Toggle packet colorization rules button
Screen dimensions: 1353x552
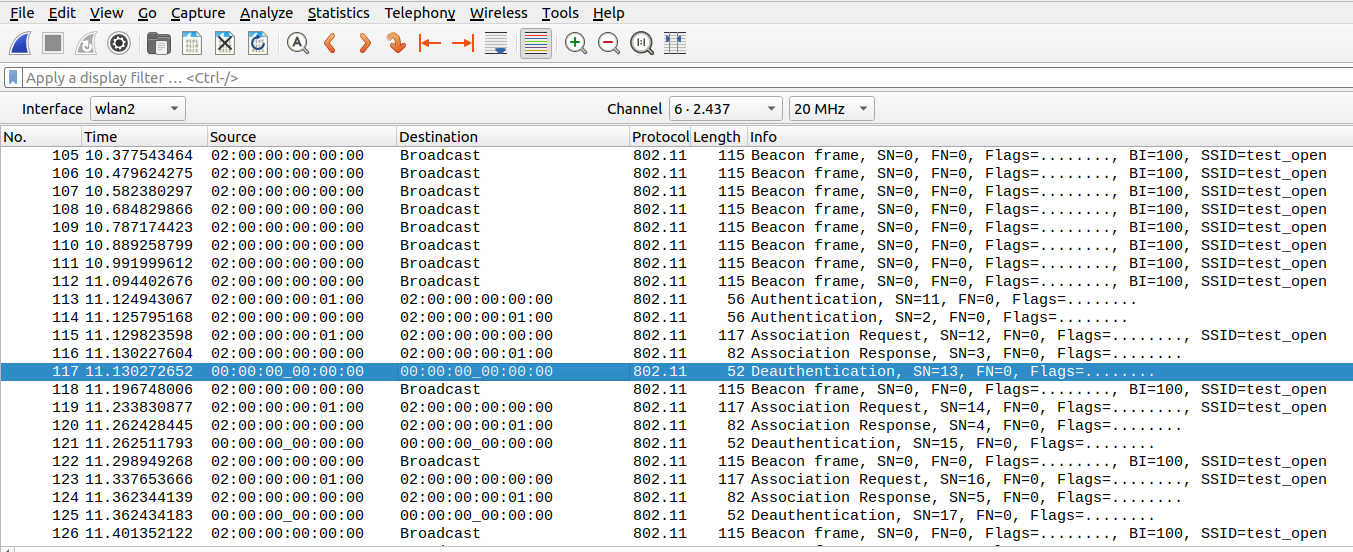536,43
